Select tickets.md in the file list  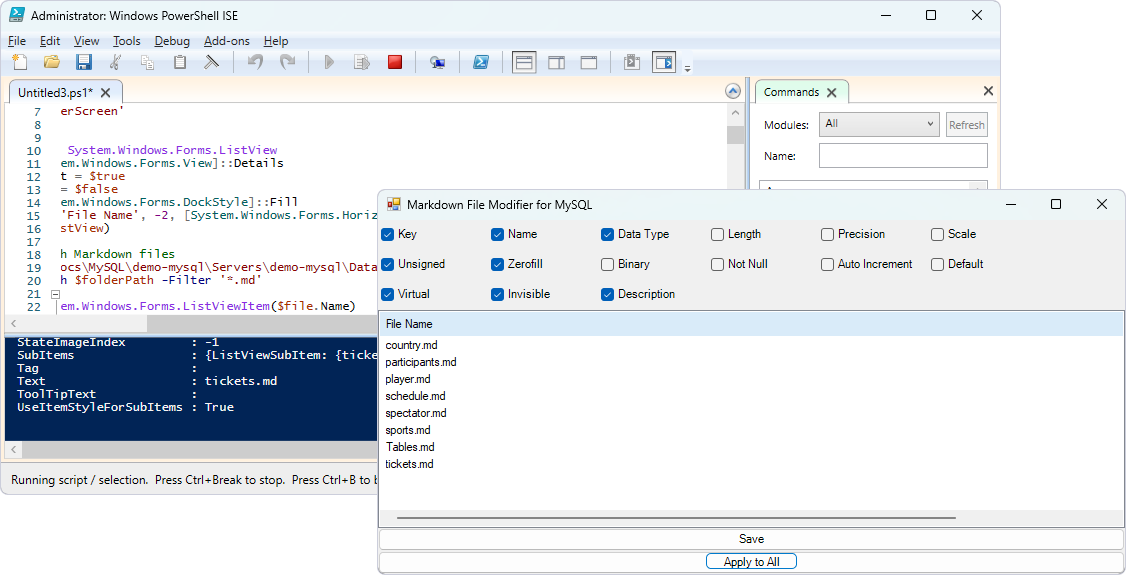409,464
